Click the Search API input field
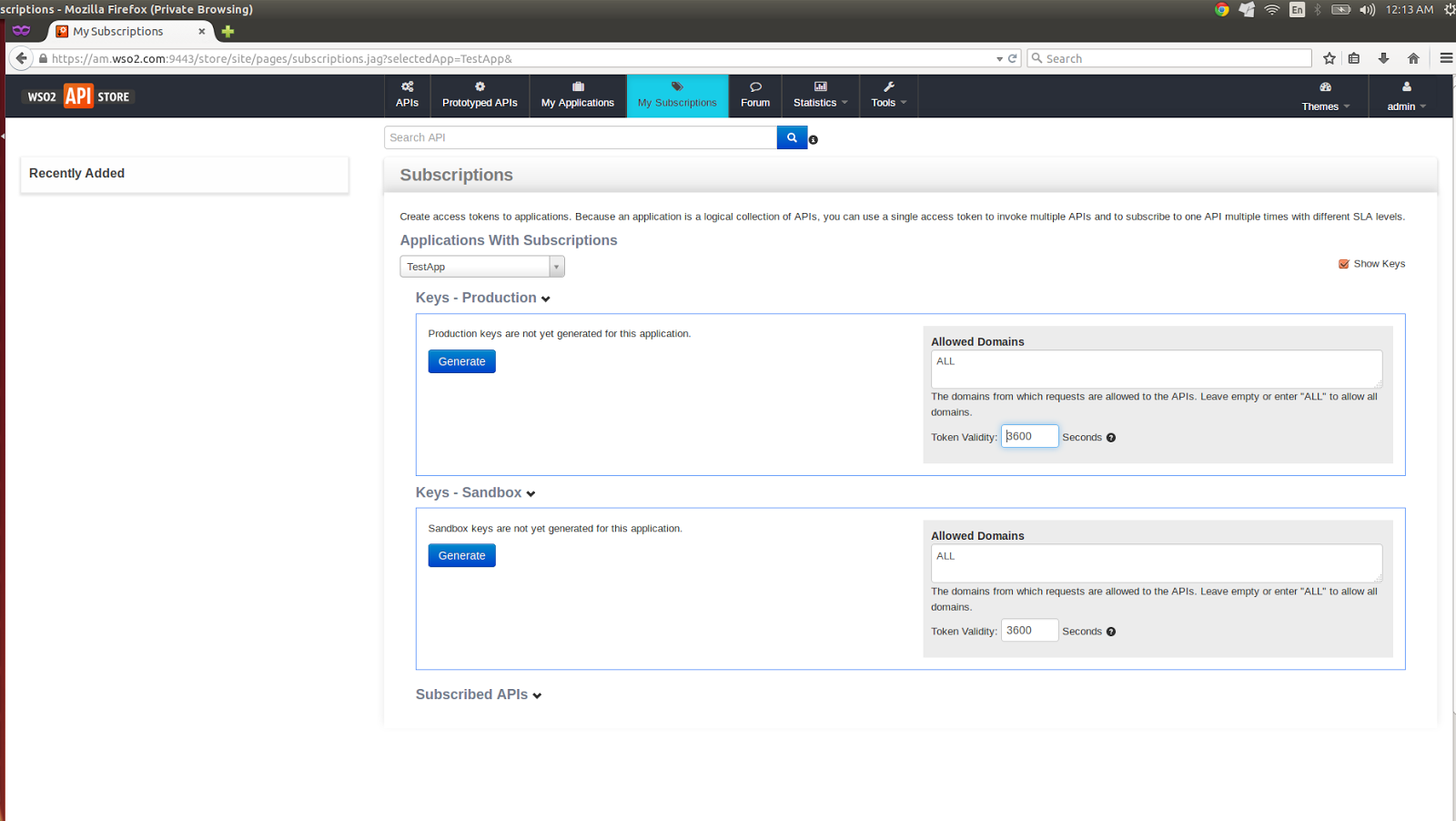This screenshot has height=821, width=1456. 581,137
